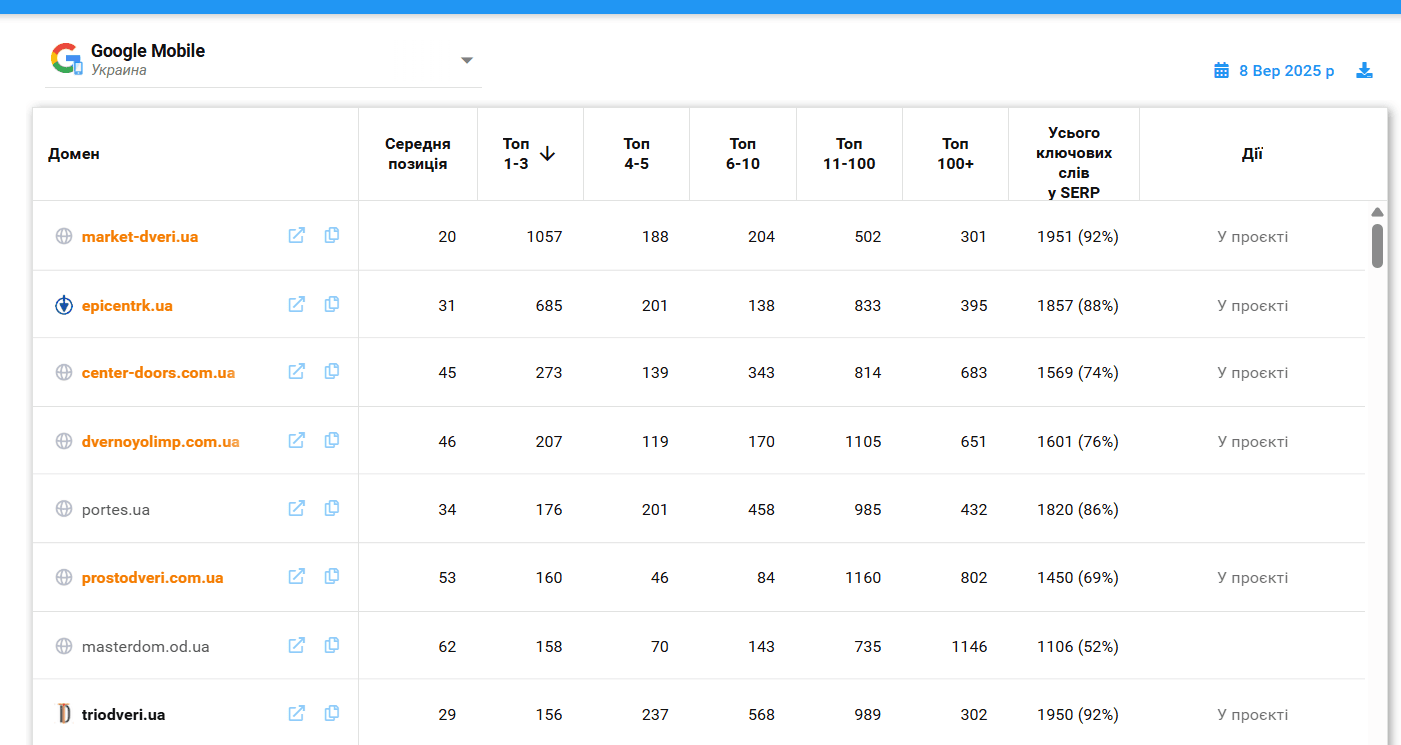Click the 1057 value in Топ 1-3
This screenshot has height=745, width=1401.
544,237
